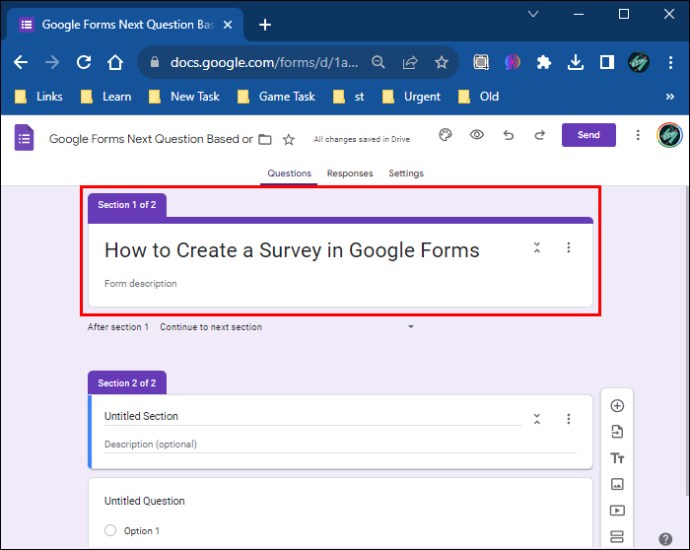Click the form name in header
This screenshot has height=550, width=690.
click(x=150, y=139)
